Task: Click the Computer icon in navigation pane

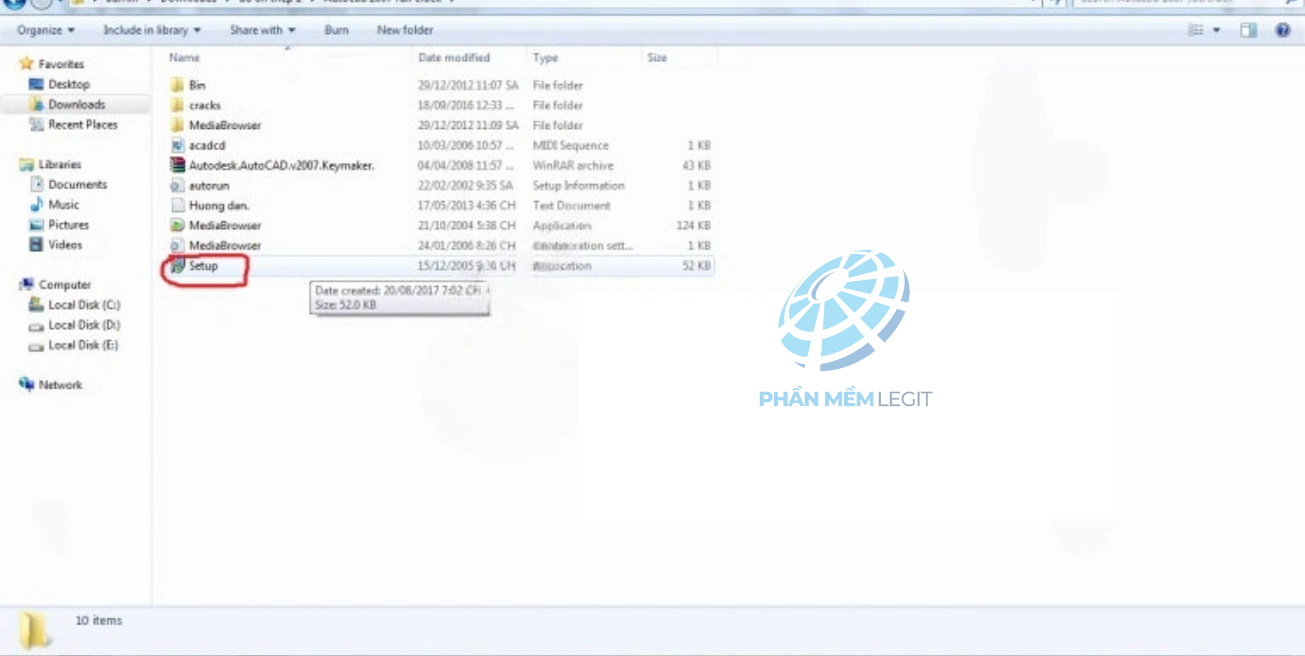Action: tap(26, 285)
